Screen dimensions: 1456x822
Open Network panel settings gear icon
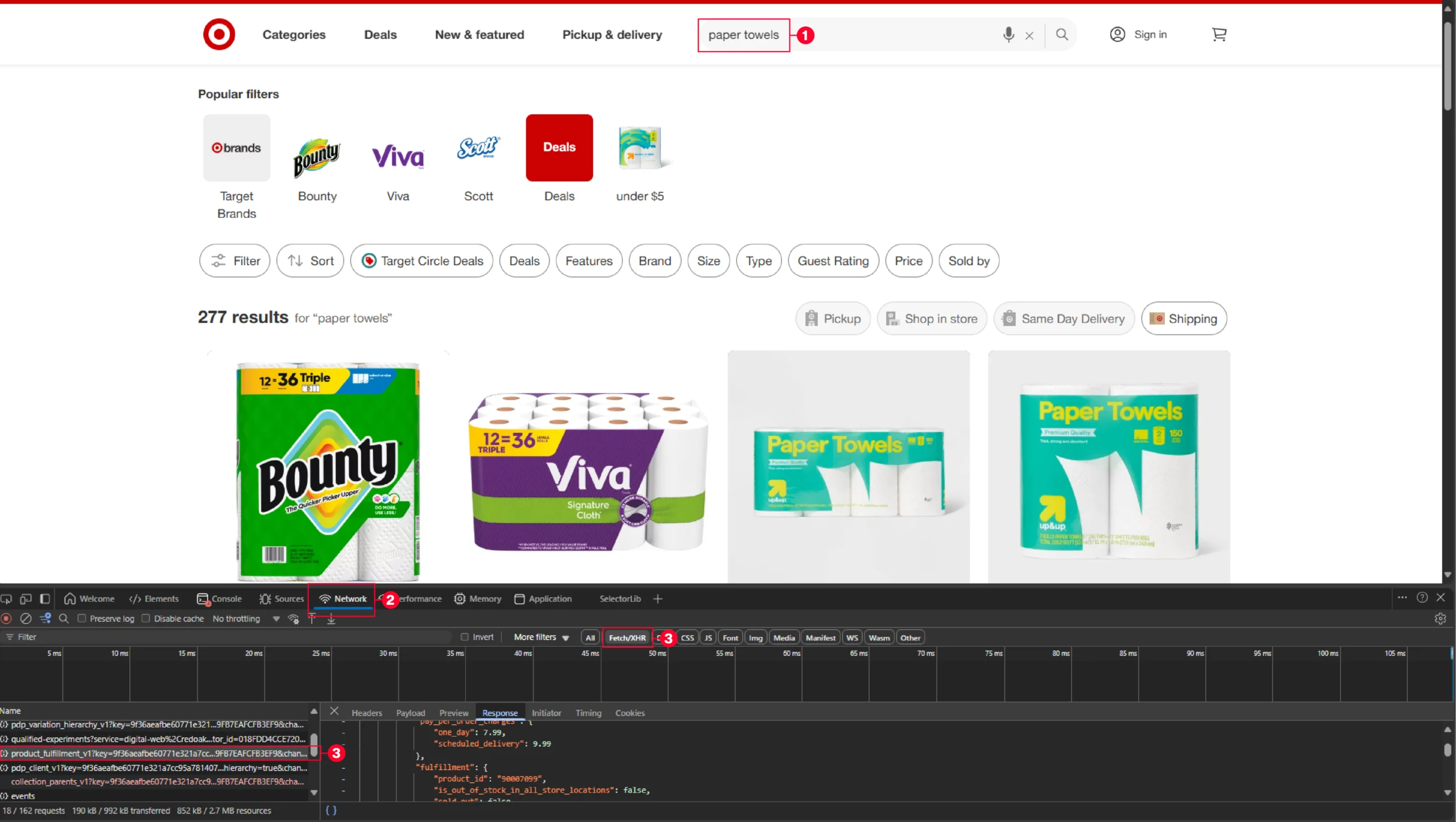click(x=1440, y=618)
